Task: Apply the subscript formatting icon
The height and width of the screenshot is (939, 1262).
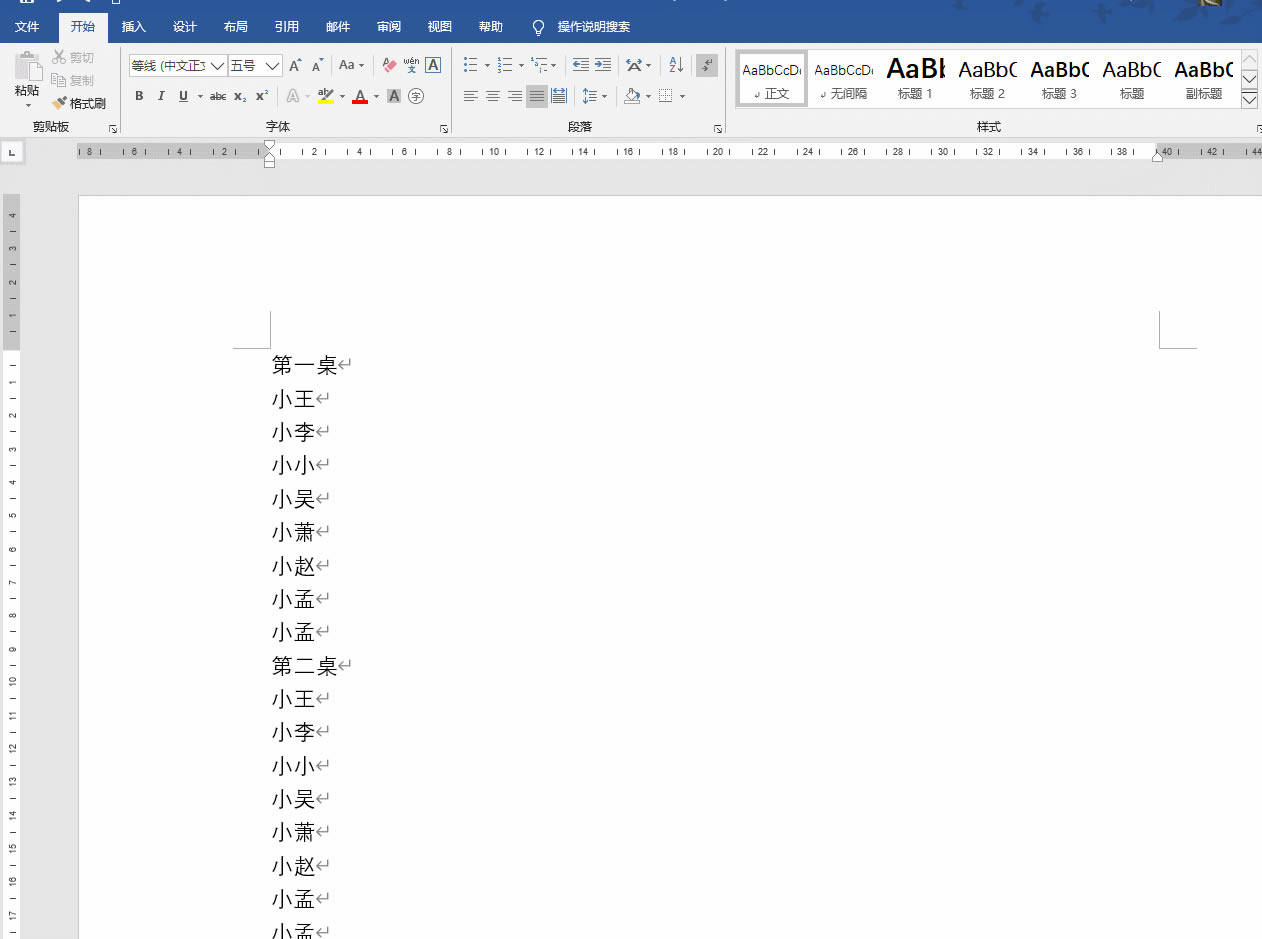Action: 240,96
